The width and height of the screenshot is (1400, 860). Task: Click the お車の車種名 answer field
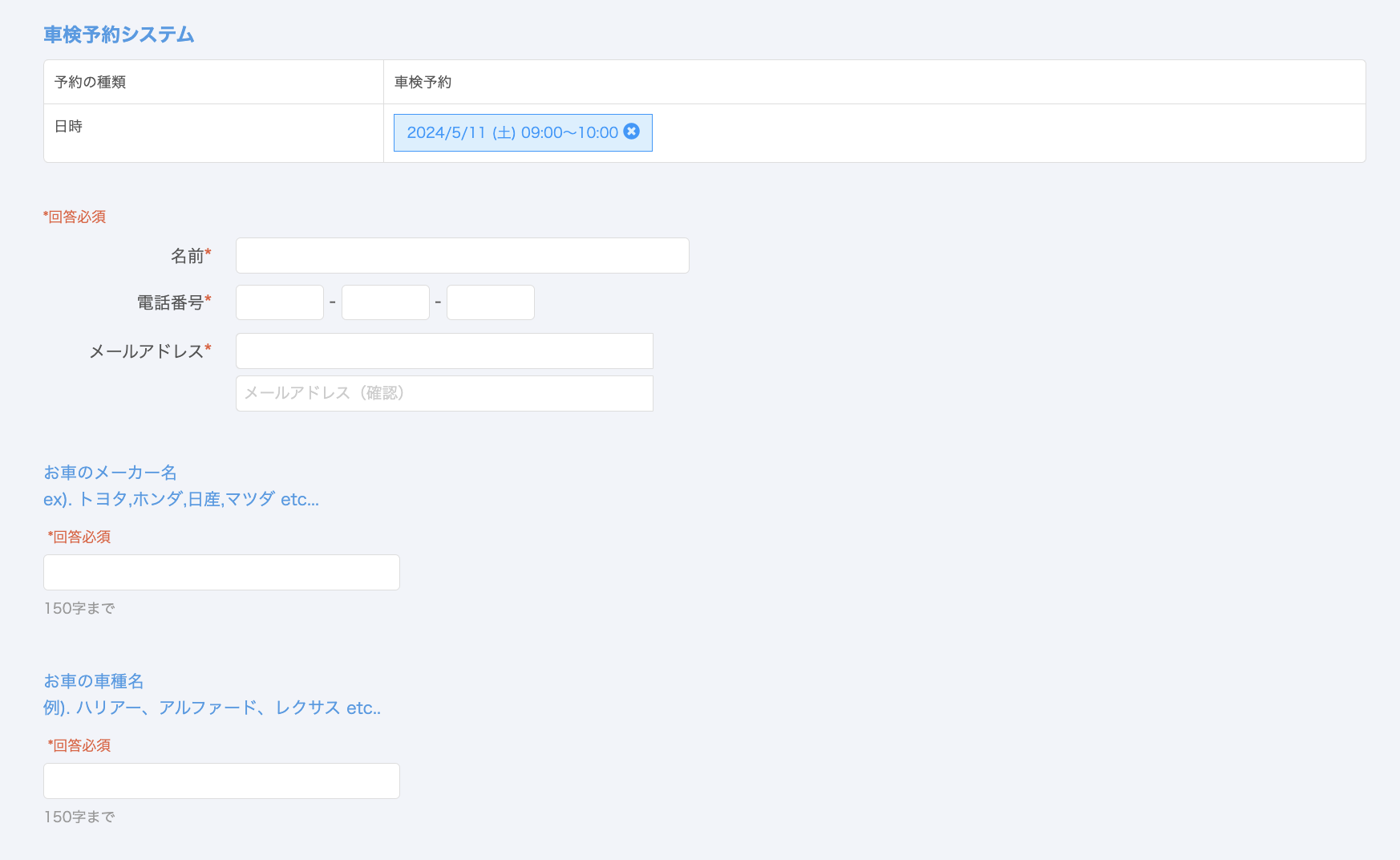pos(221,781)
